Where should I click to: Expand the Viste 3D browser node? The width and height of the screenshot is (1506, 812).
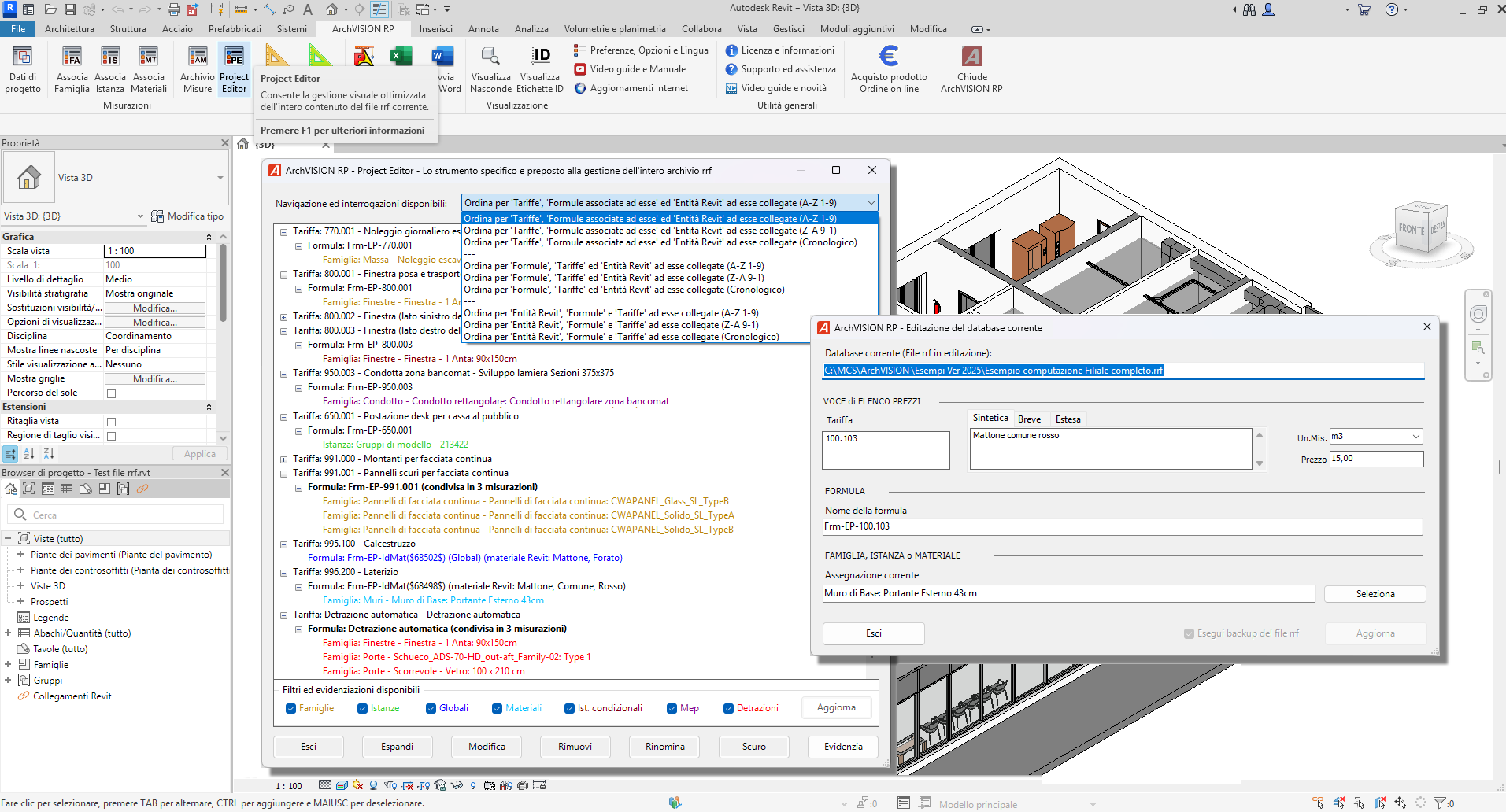(20, 585)
